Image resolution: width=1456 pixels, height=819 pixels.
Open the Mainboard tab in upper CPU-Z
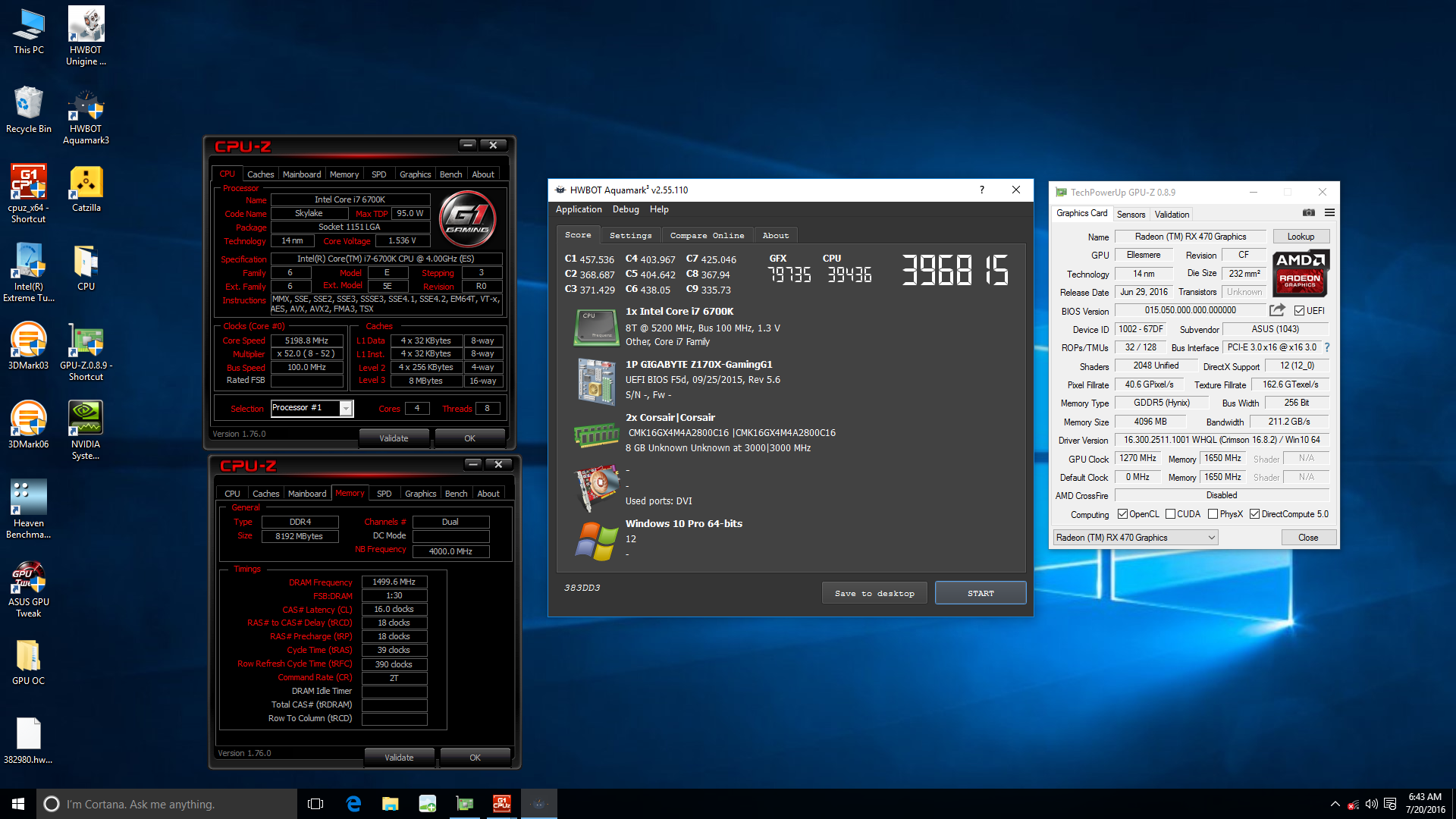point(302,174)
